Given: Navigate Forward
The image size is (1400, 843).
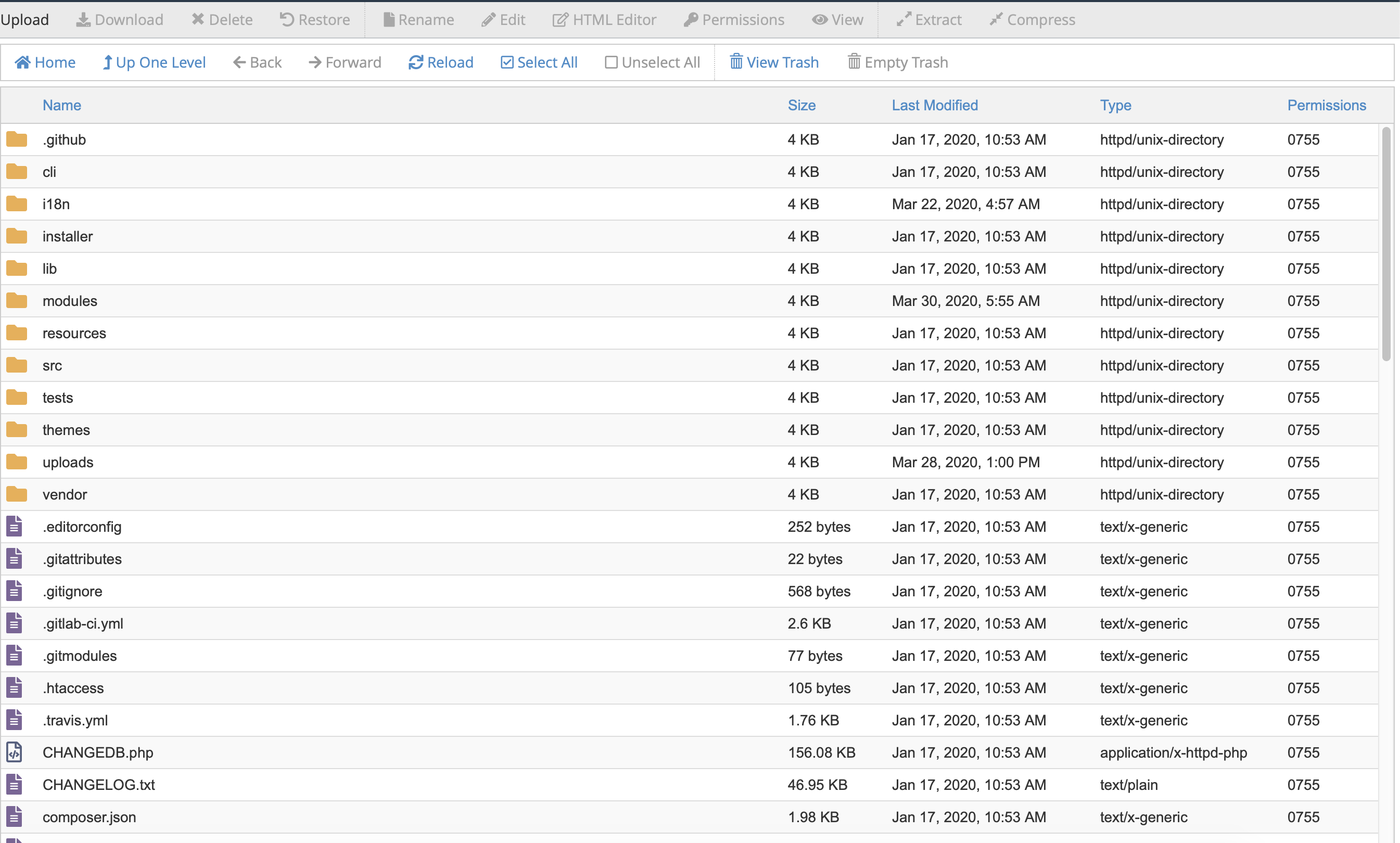Looking at the screenshot, I should [345, 62].
